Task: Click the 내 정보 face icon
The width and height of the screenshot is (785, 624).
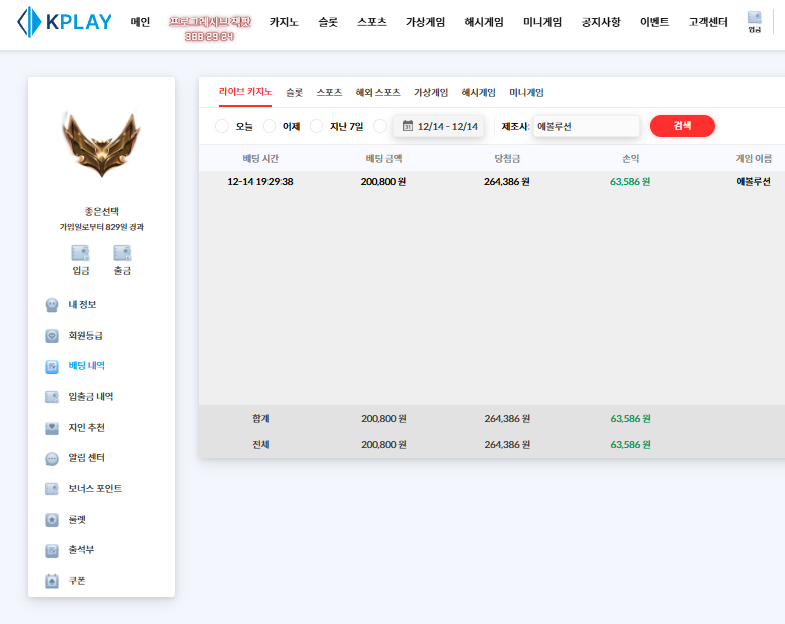Action: coord(52,304)
